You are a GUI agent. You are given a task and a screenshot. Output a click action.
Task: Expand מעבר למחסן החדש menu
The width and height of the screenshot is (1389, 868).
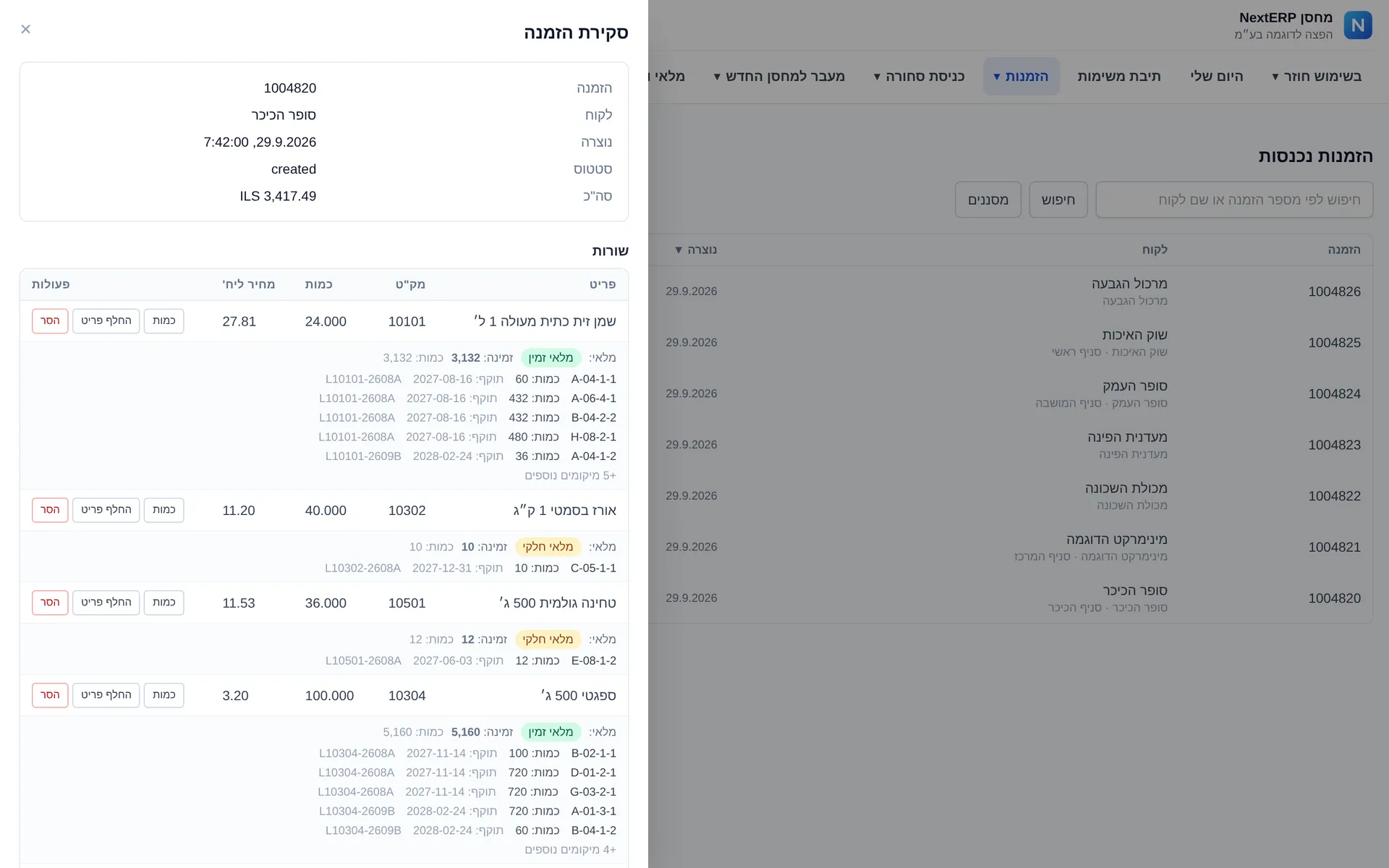click(x=779, y=76)
